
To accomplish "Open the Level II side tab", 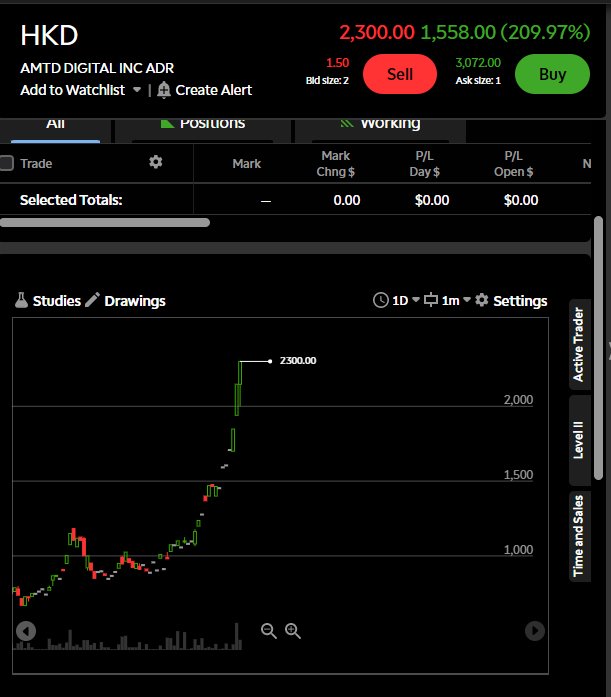I will 579,440.
